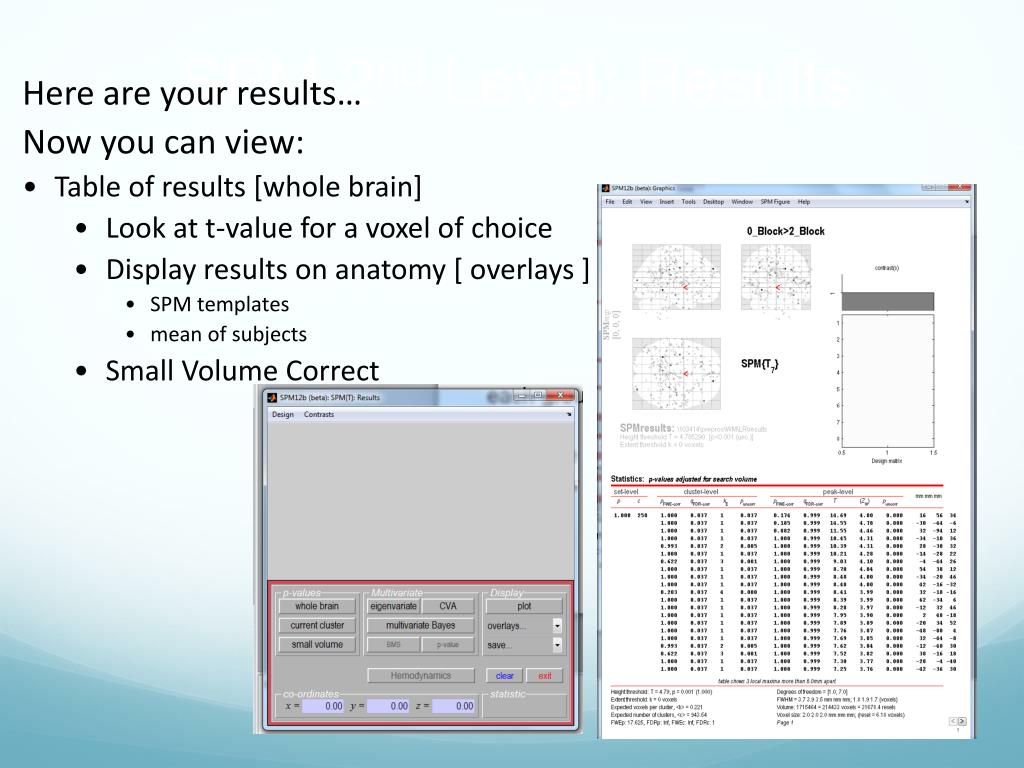The image size is (1024, 768).
Task: Open the Window menu in Graphics window
Action: pyautogui.click(x=742, y=202)
